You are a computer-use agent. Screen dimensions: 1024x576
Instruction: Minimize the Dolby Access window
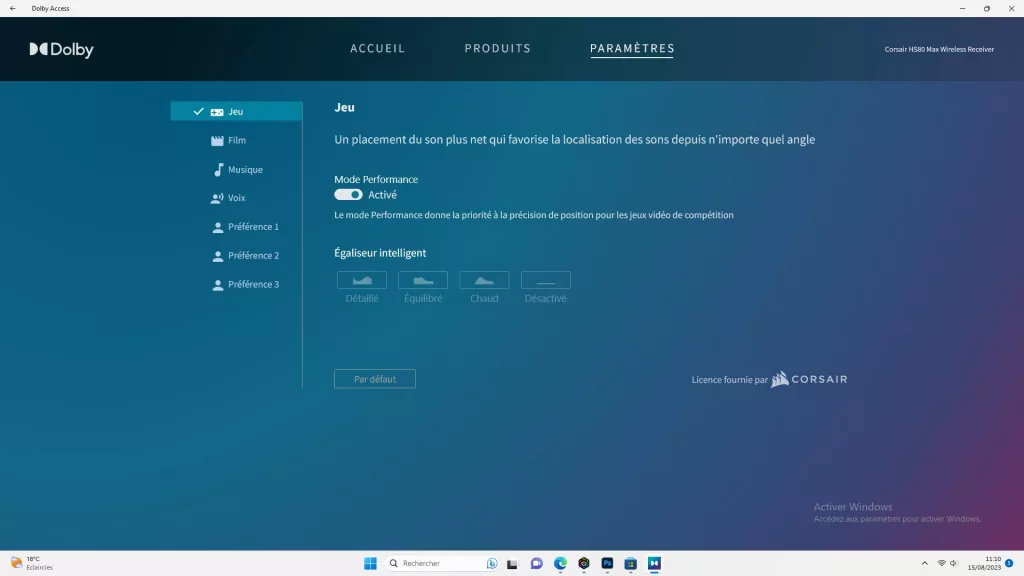coord(962,8)
